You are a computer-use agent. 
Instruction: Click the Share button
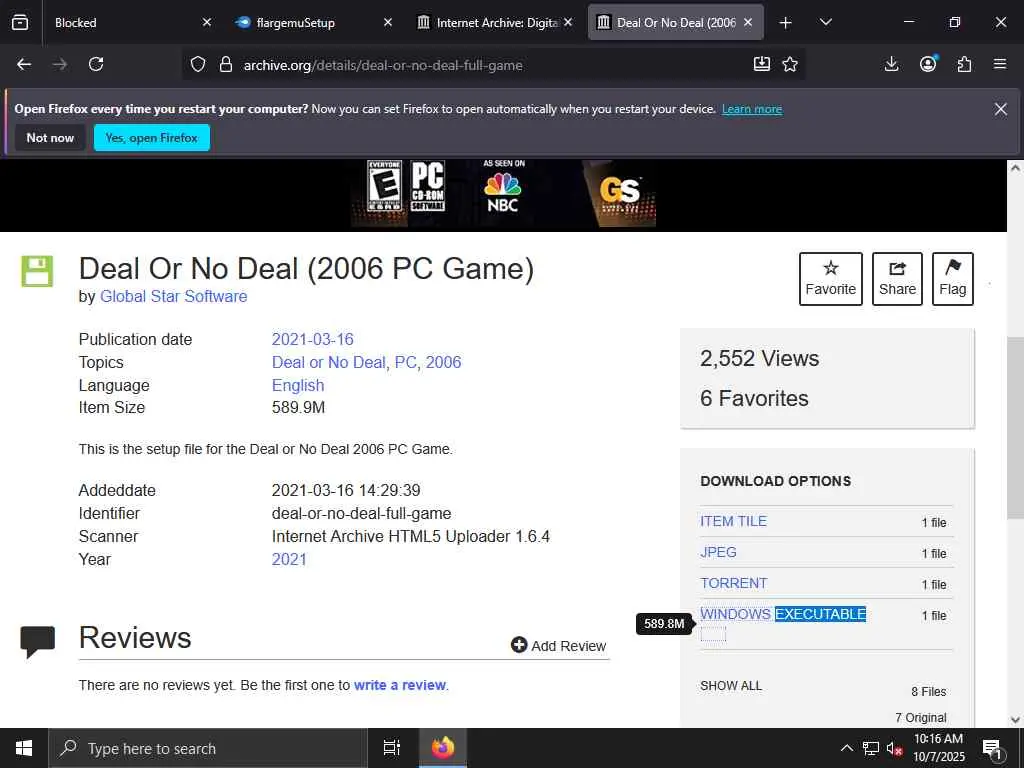(897, 279)
